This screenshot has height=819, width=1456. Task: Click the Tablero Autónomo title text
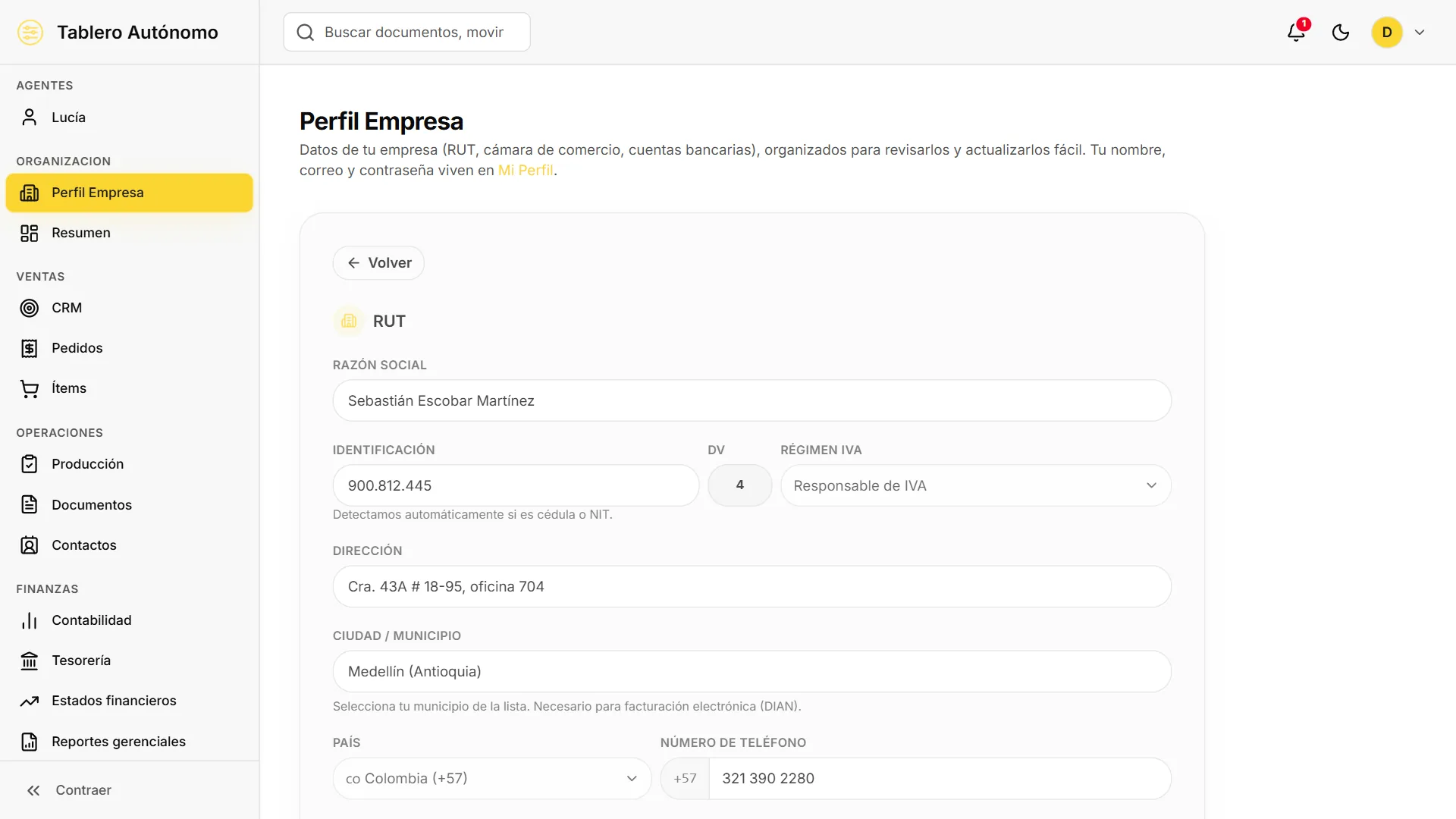click(x=137, y=32)
